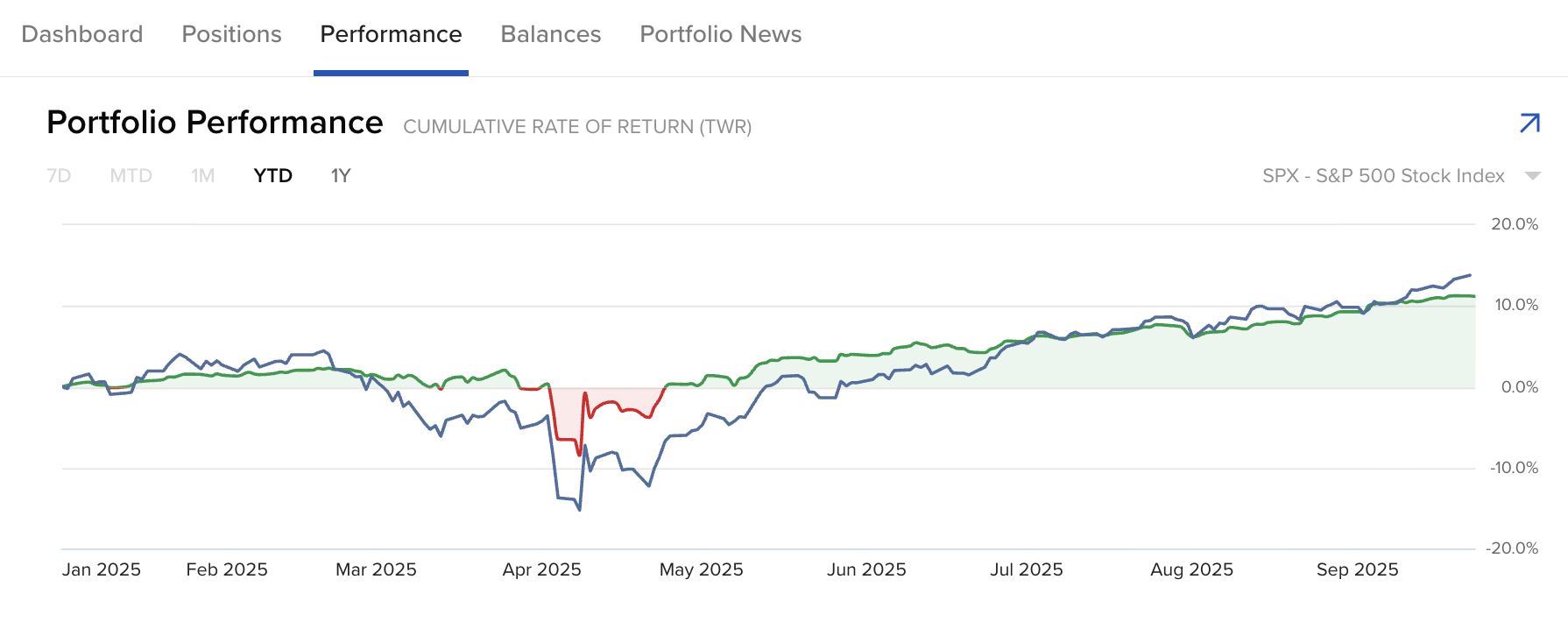Select the 7D time range
This screenshot has width=1568, height=629.
pyautogui.click(x=59, y=176)
